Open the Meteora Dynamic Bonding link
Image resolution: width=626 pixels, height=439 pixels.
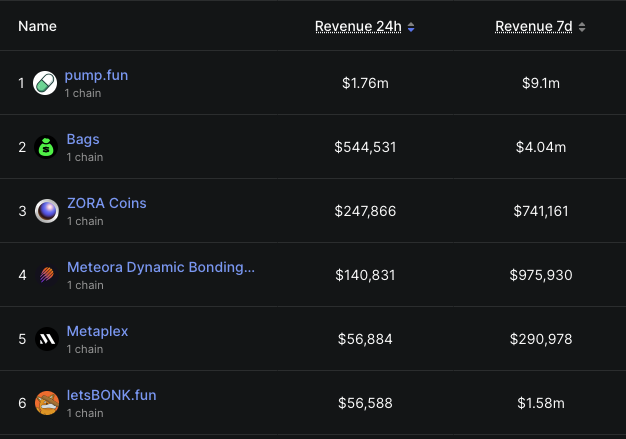(161, 267)
